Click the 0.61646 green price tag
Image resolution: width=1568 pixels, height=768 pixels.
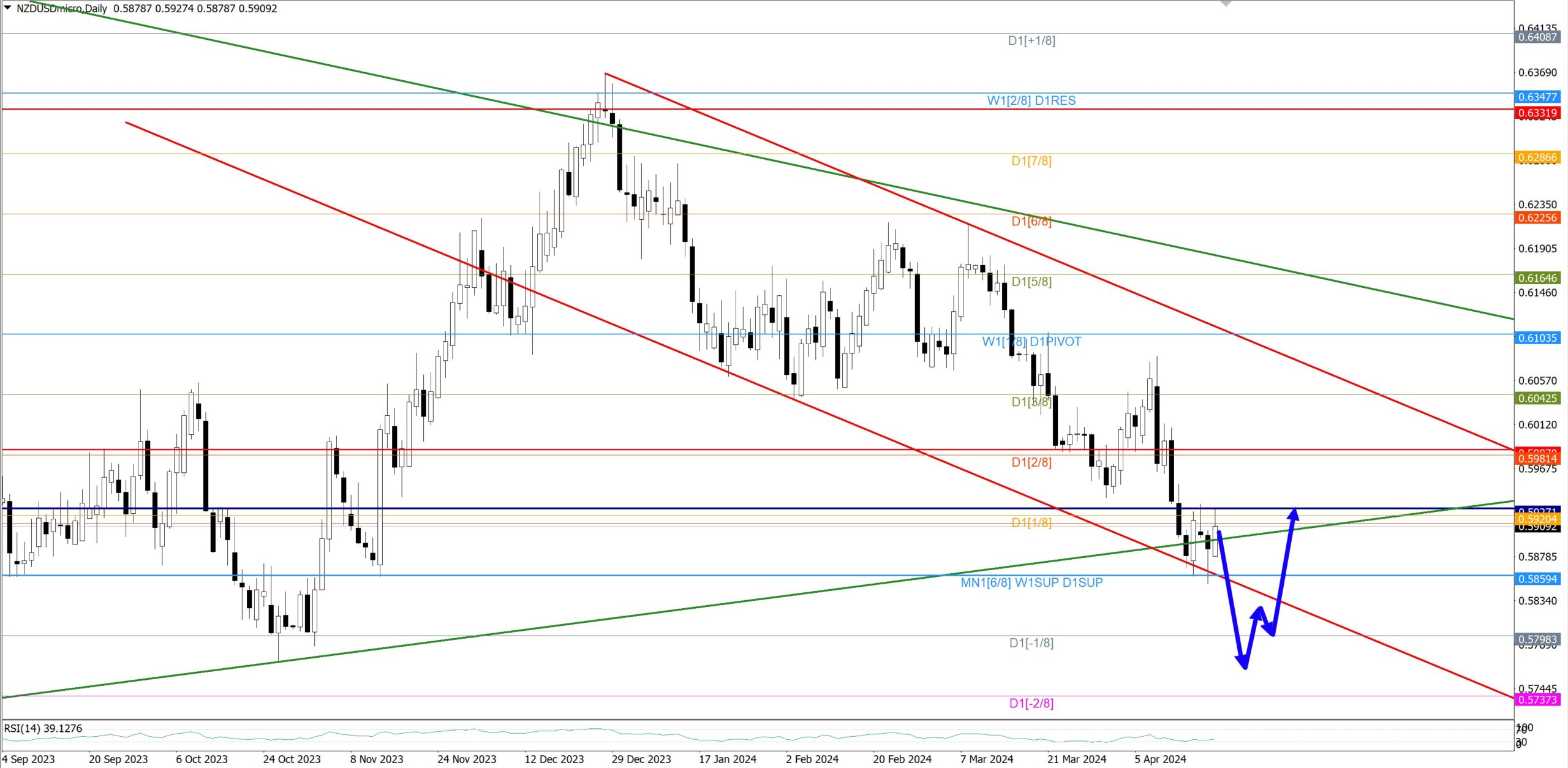1537,278
